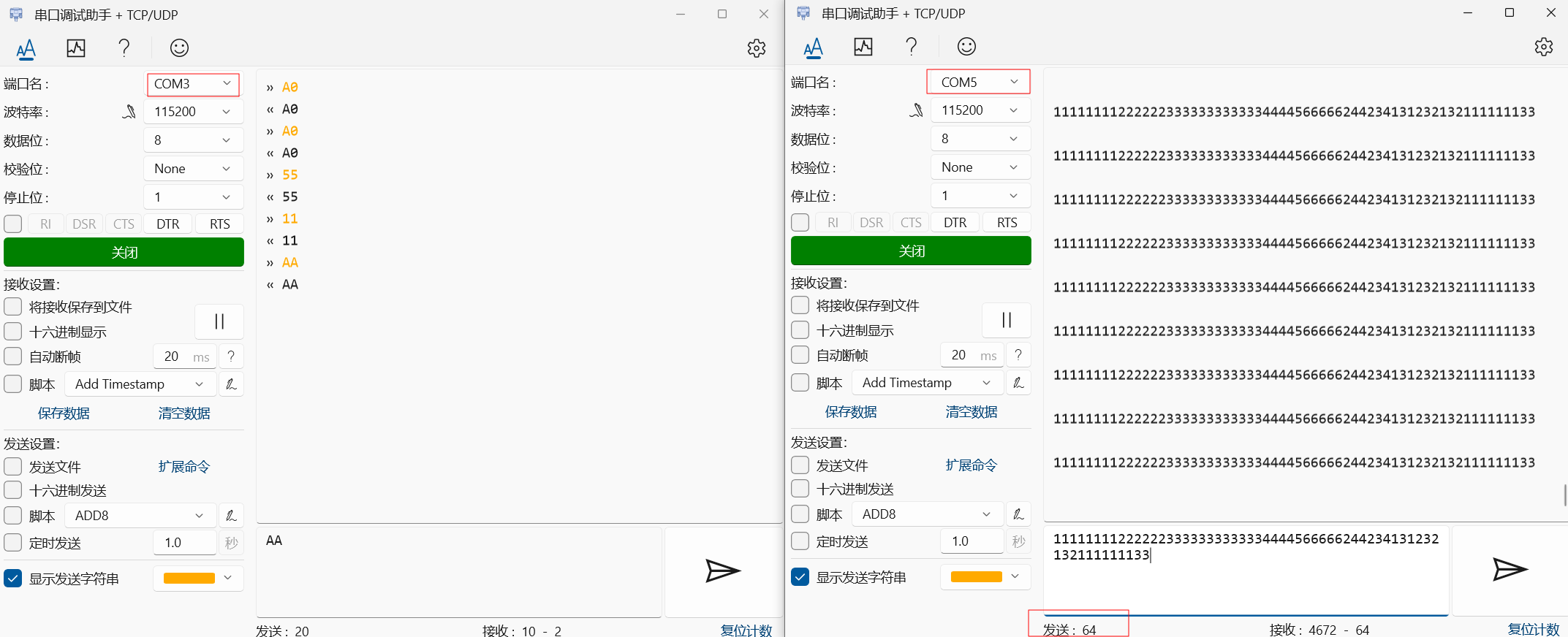Screen dimensions: 1568x637
Task: Toggle DTR in left window
Action: pos(168,224)
